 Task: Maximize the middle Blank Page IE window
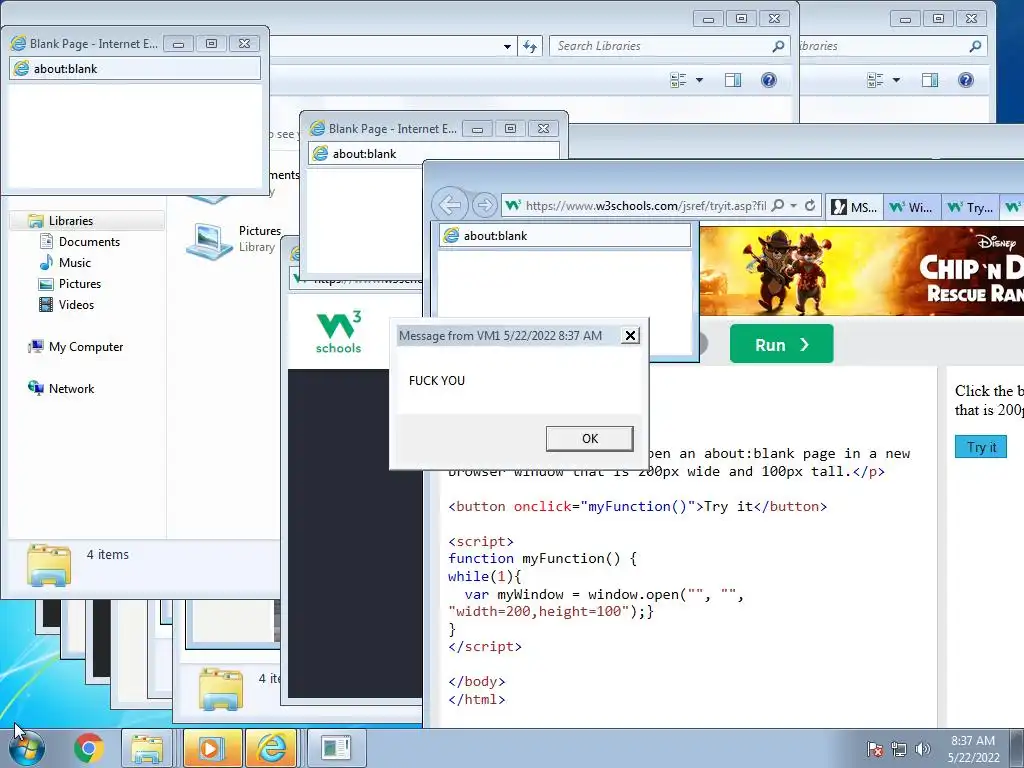[511, 129]
